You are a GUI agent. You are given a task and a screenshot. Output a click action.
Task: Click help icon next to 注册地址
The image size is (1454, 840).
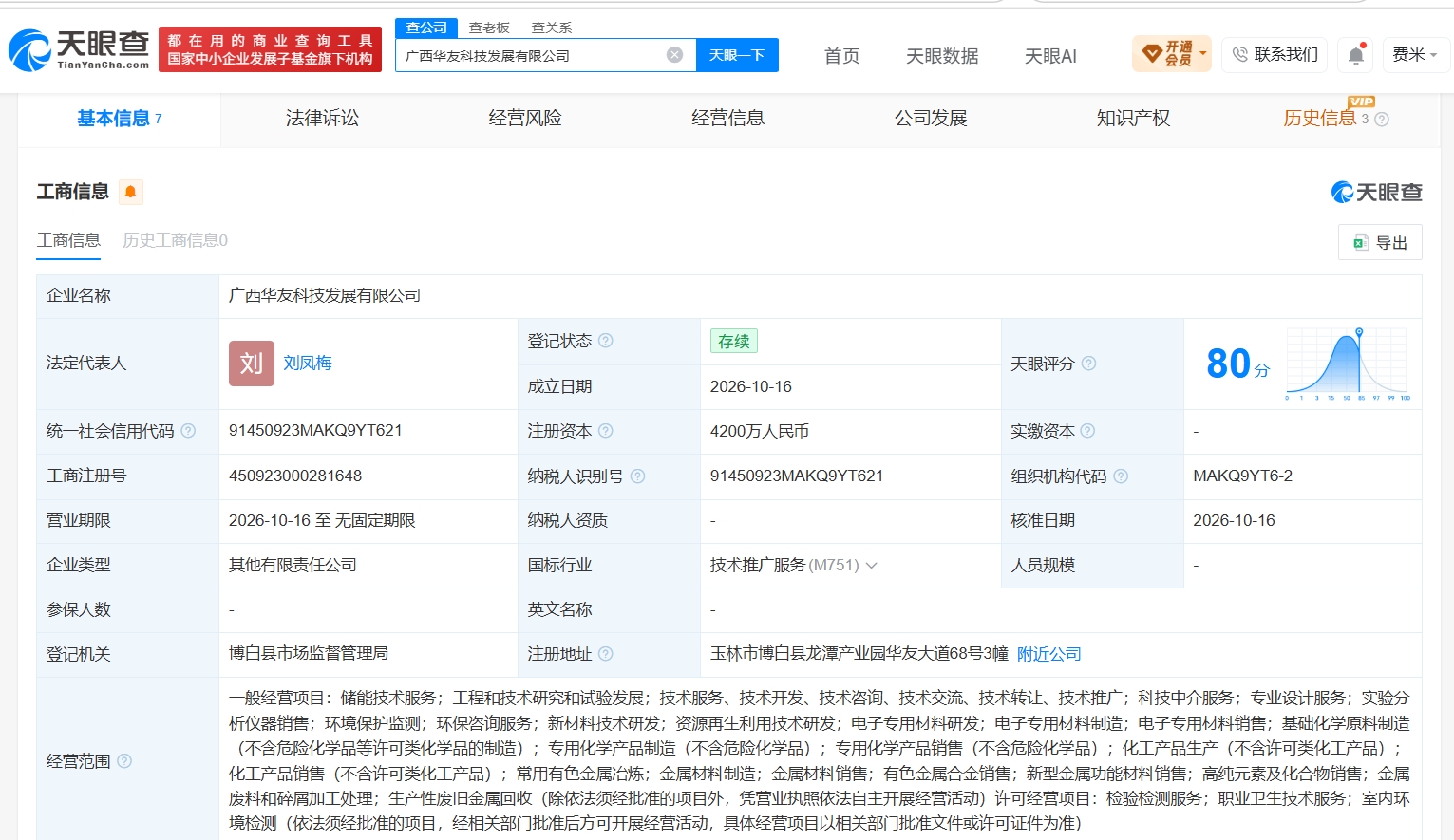click(x=606, y=654)
